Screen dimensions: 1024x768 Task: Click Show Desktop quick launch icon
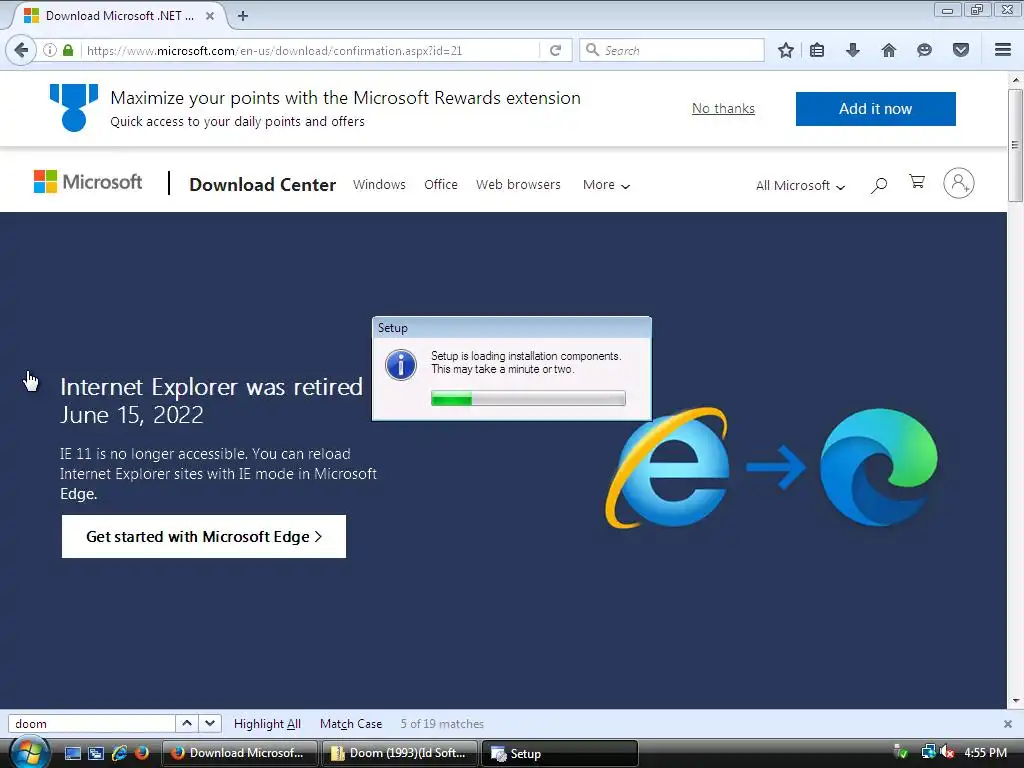(72, 753)
